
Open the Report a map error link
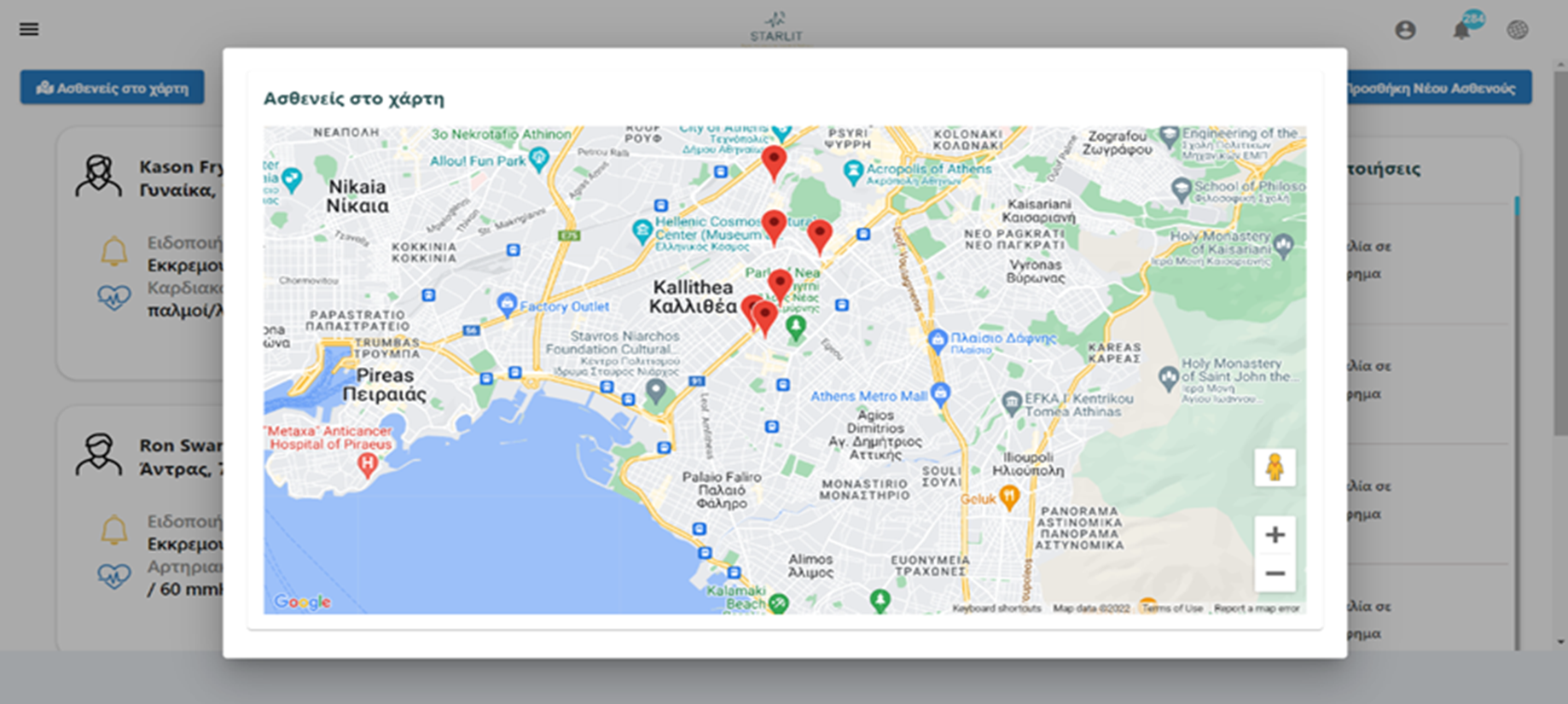(1257, 608)
